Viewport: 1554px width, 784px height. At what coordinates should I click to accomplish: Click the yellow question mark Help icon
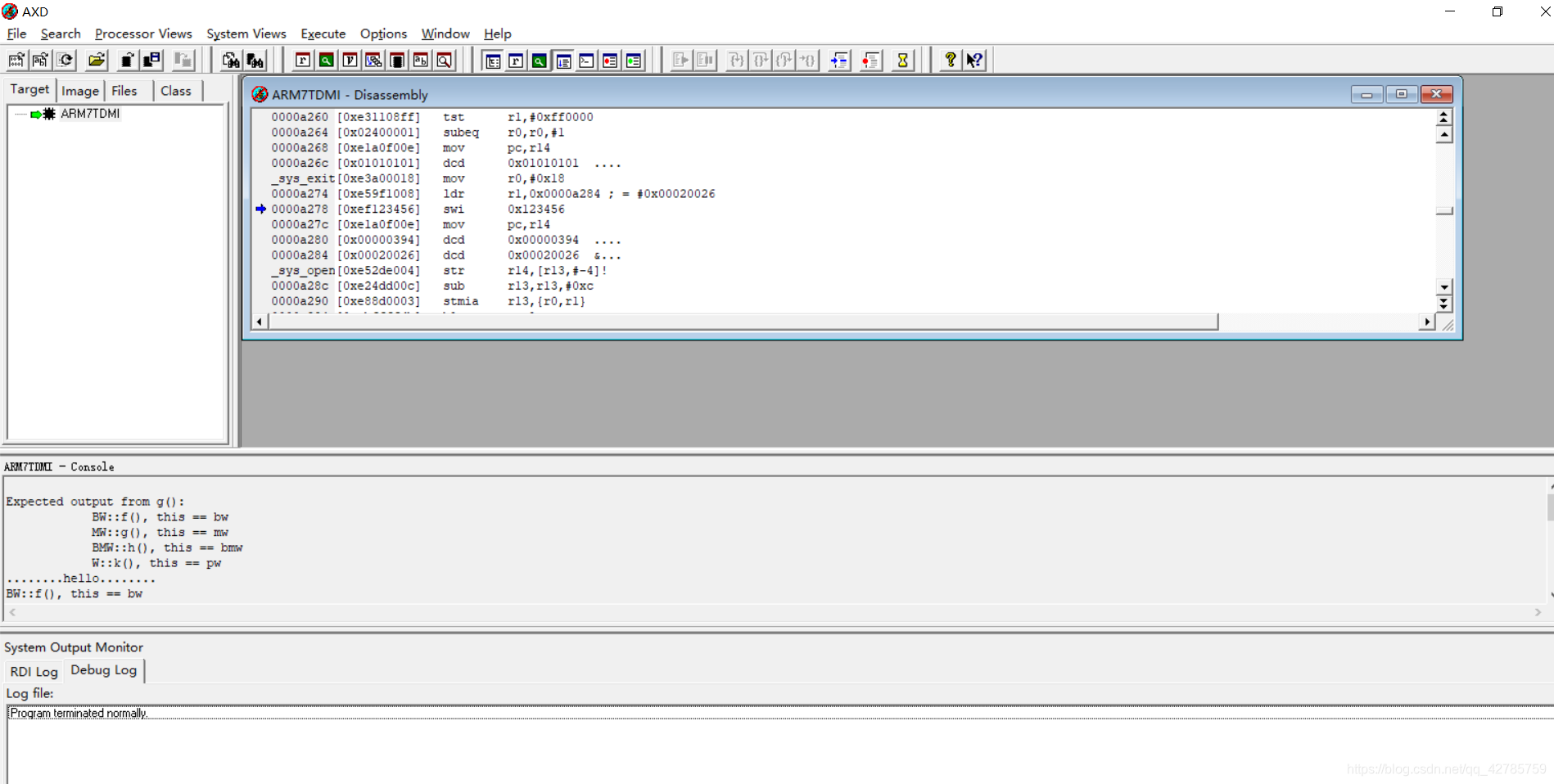coord(951,60)
